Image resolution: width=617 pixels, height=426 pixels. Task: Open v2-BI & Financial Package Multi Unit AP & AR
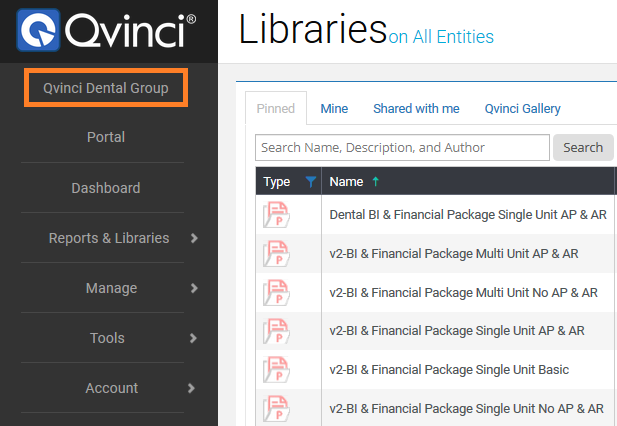[454, 254]
